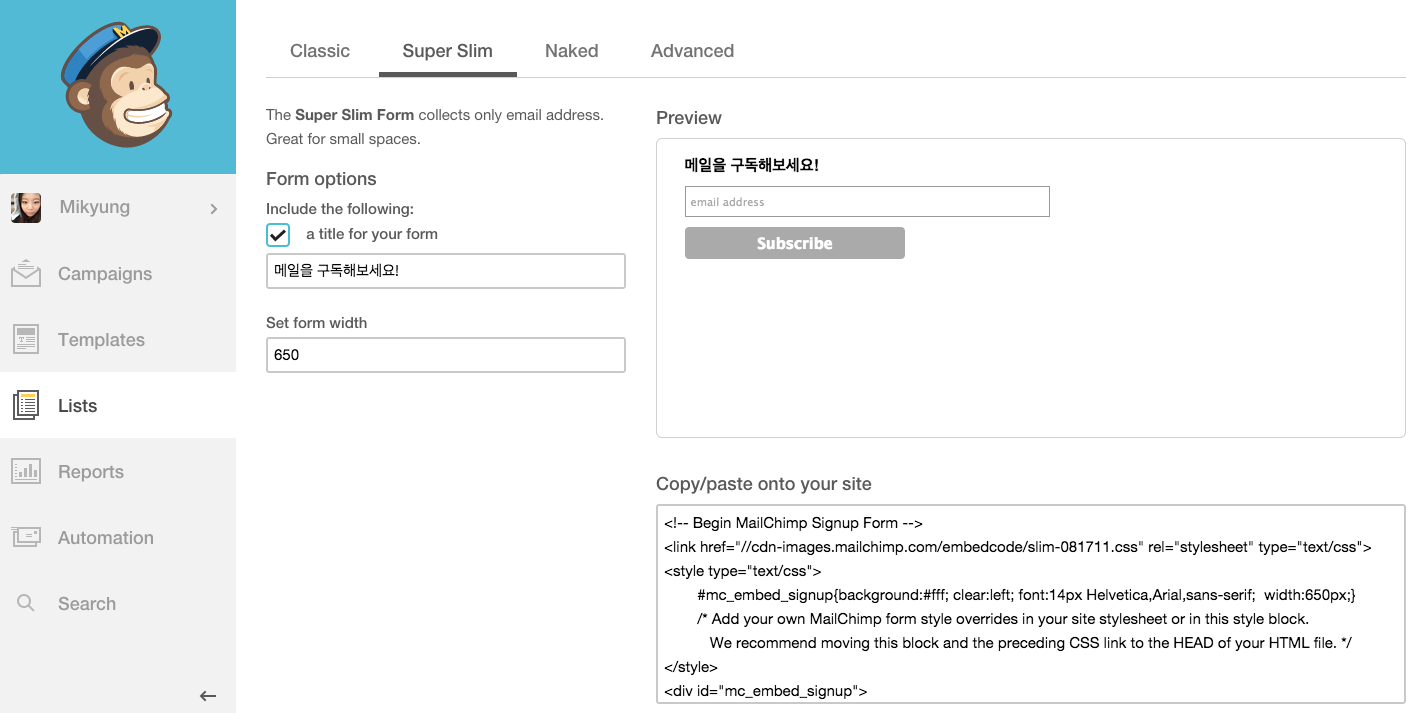
Task: Go to the Advanced tab
Action: [692, 51]
